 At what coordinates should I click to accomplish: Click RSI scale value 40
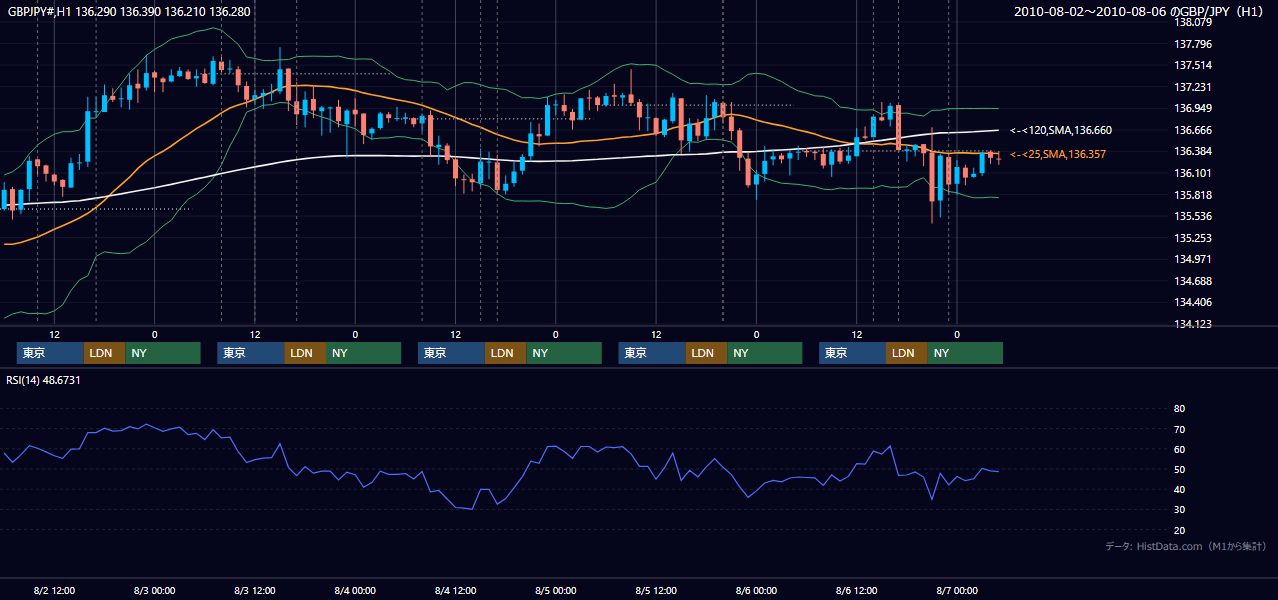[1180, 489]
